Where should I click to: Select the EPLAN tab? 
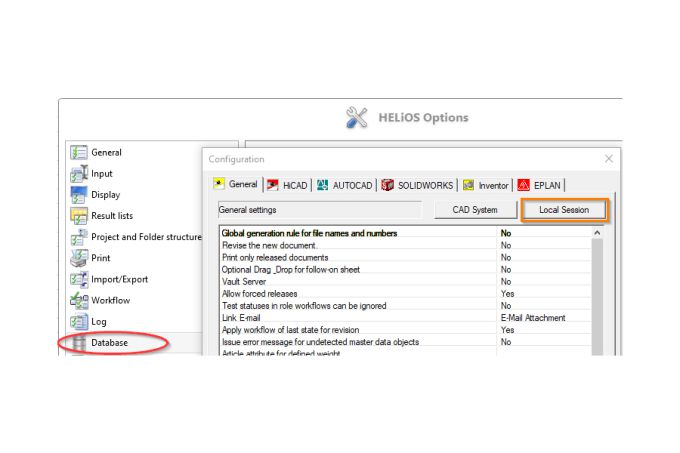tap(539, 186)
